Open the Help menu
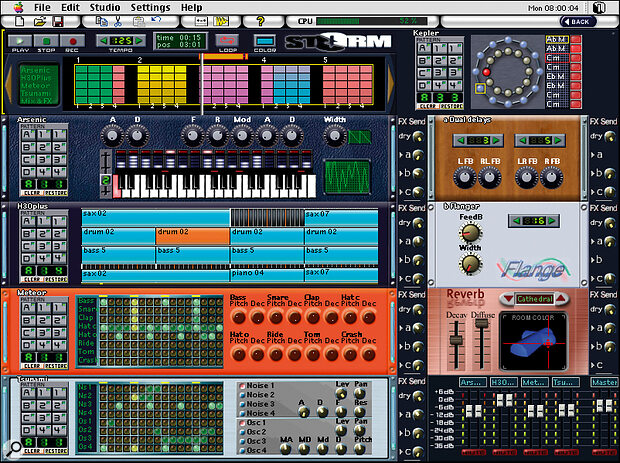 (191, 7)
